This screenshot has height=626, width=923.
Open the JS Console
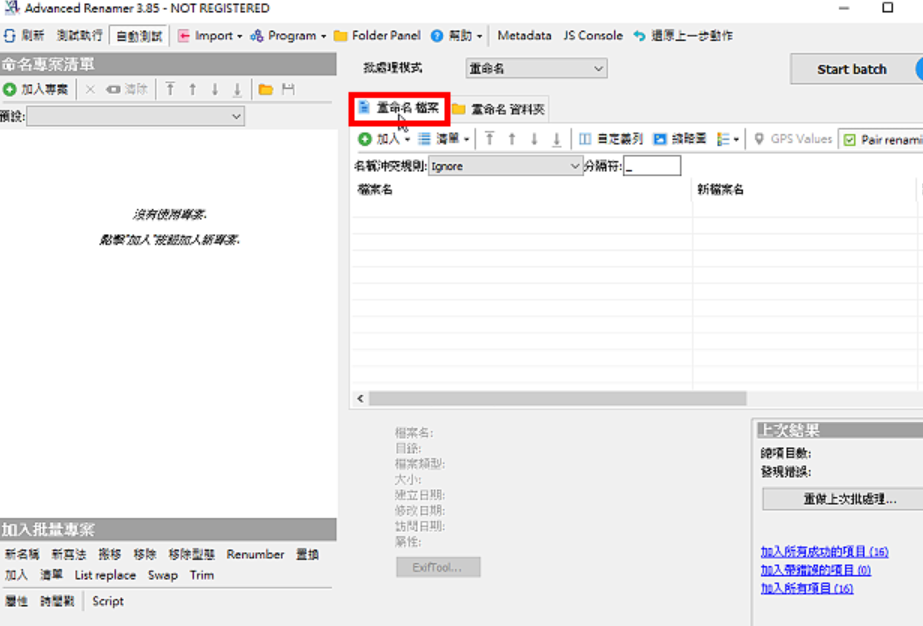593,36
